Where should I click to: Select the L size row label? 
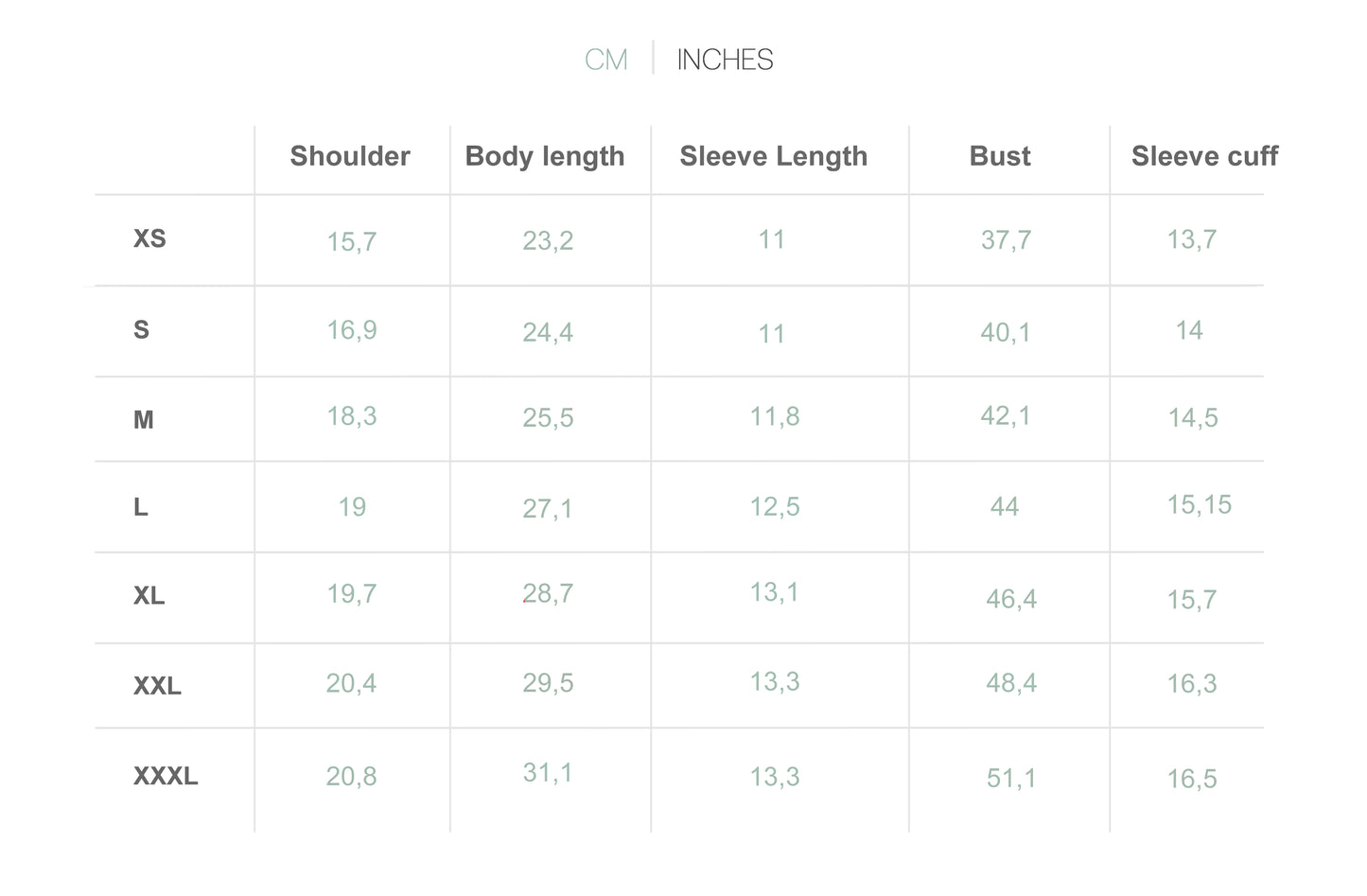[140, 508]
